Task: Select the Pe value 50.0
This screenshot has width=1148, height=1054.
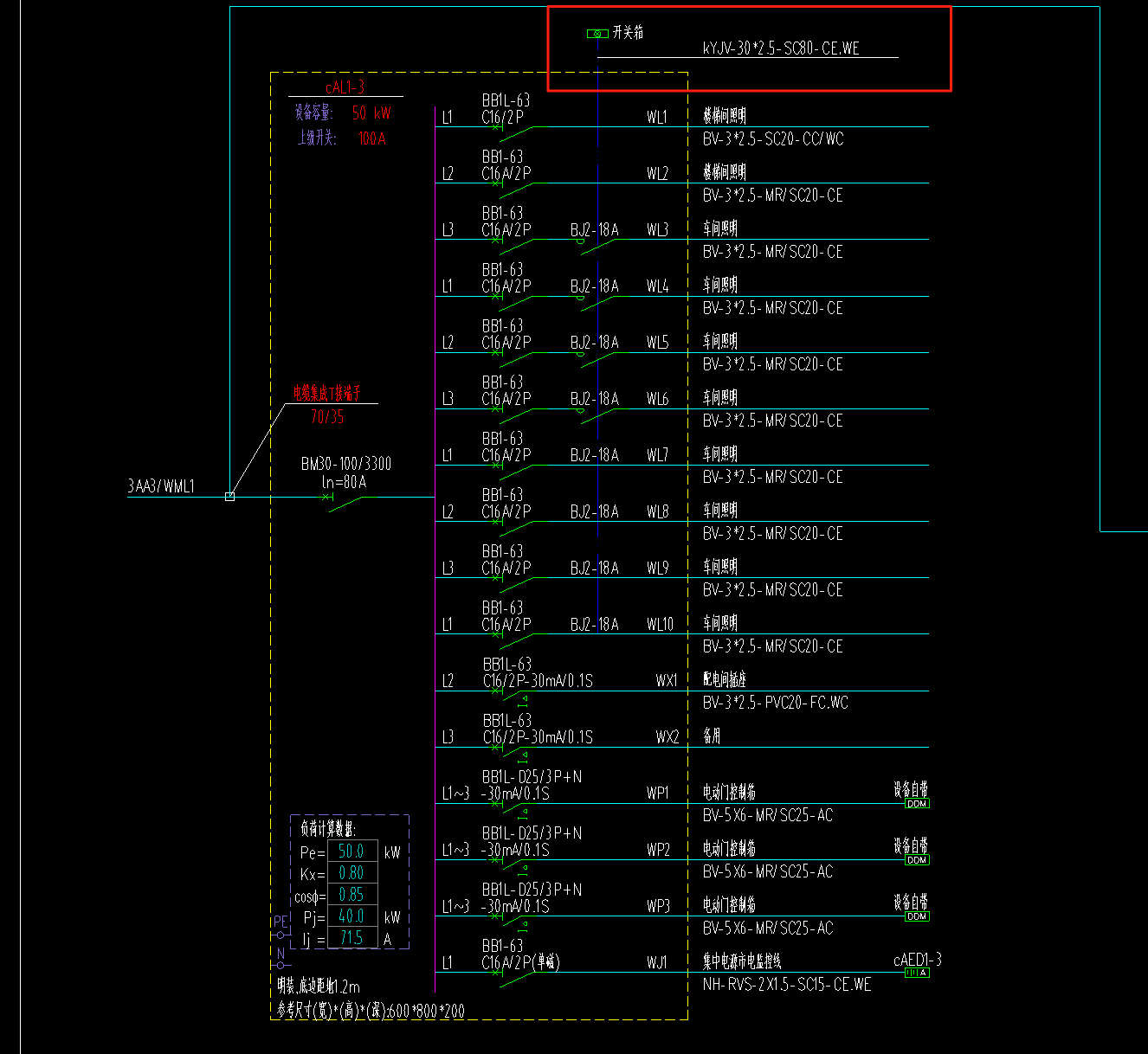Action: click(x=351, y=852)
